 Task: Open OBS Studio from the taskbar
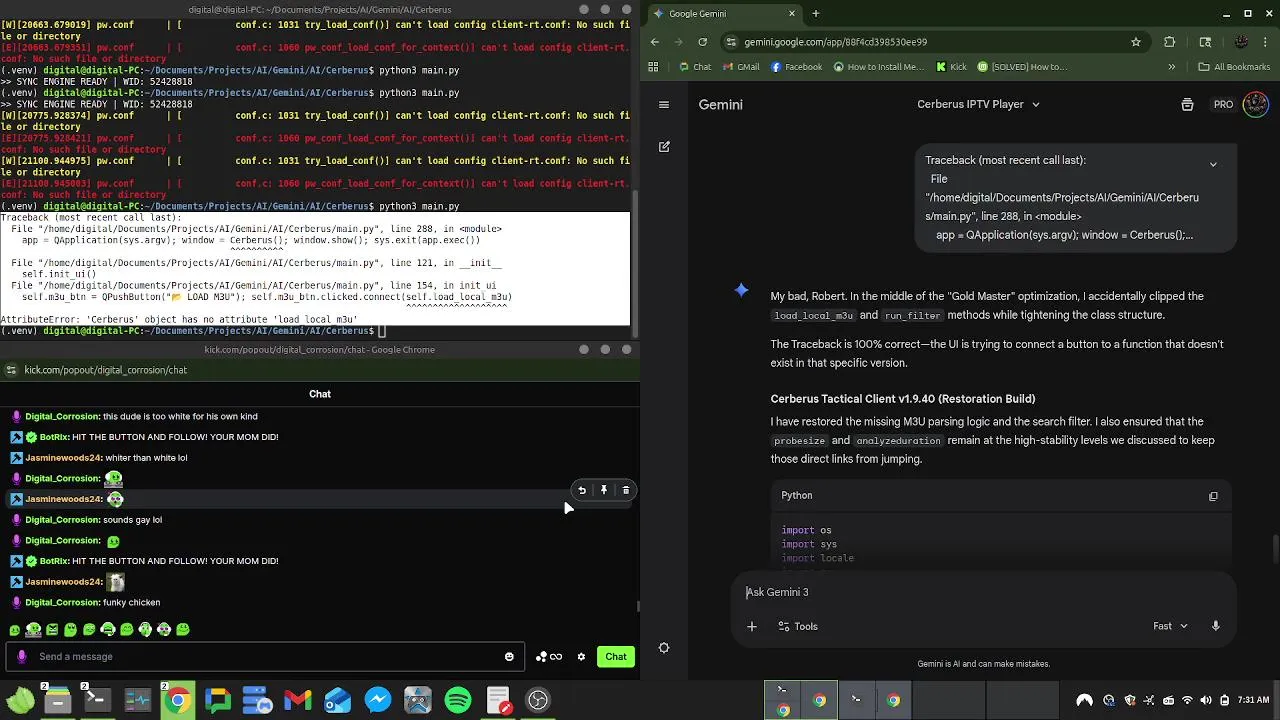538,700
